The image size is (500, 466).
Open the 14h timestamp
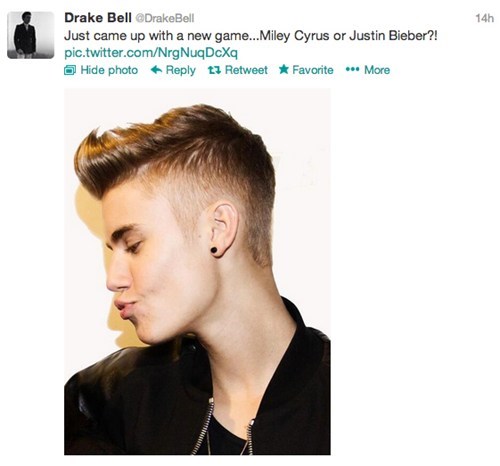coord(484,18)
